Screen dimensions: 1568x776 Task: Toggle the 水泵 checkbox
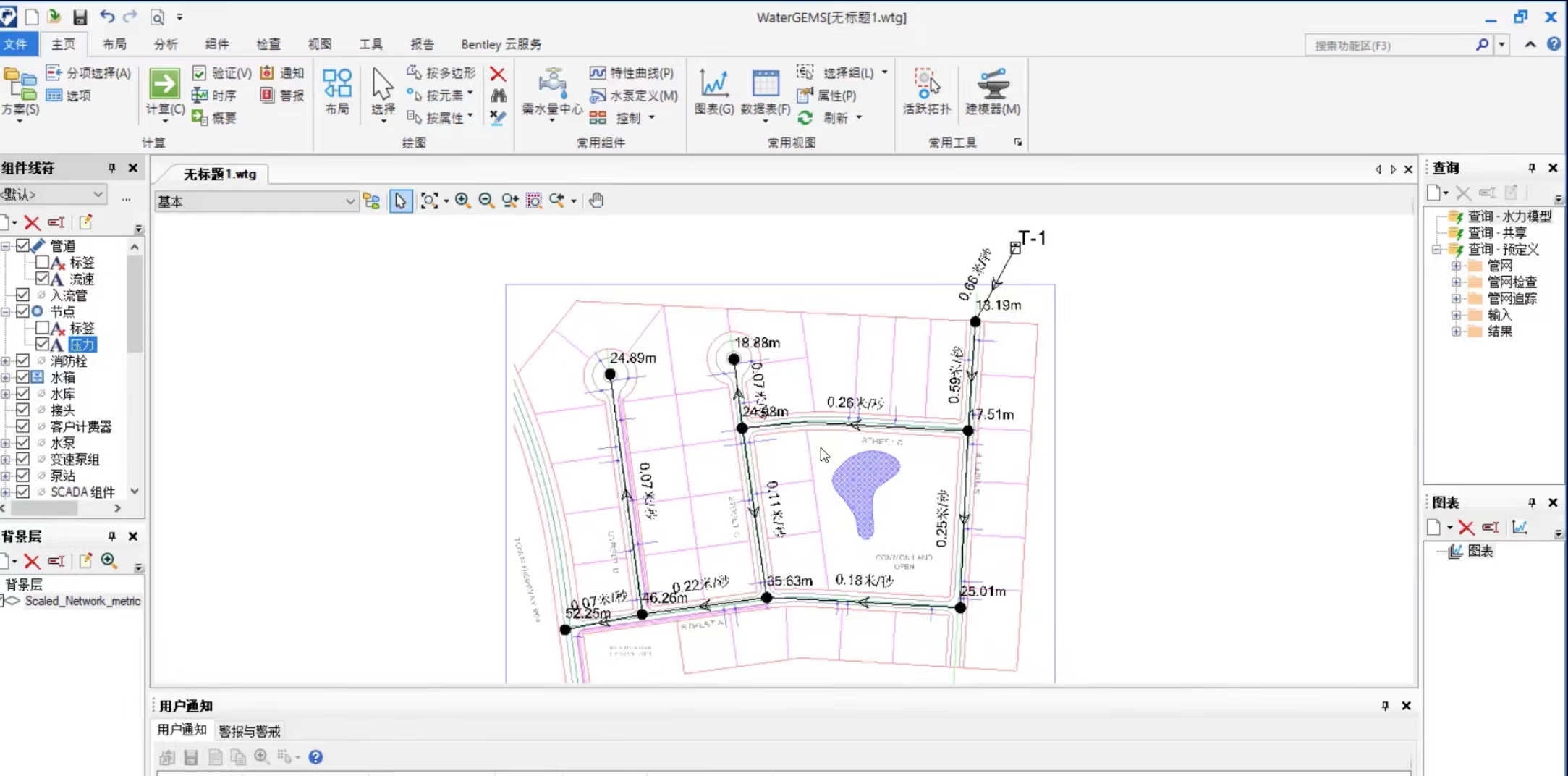pyautogui.click(x=23, y=442)
